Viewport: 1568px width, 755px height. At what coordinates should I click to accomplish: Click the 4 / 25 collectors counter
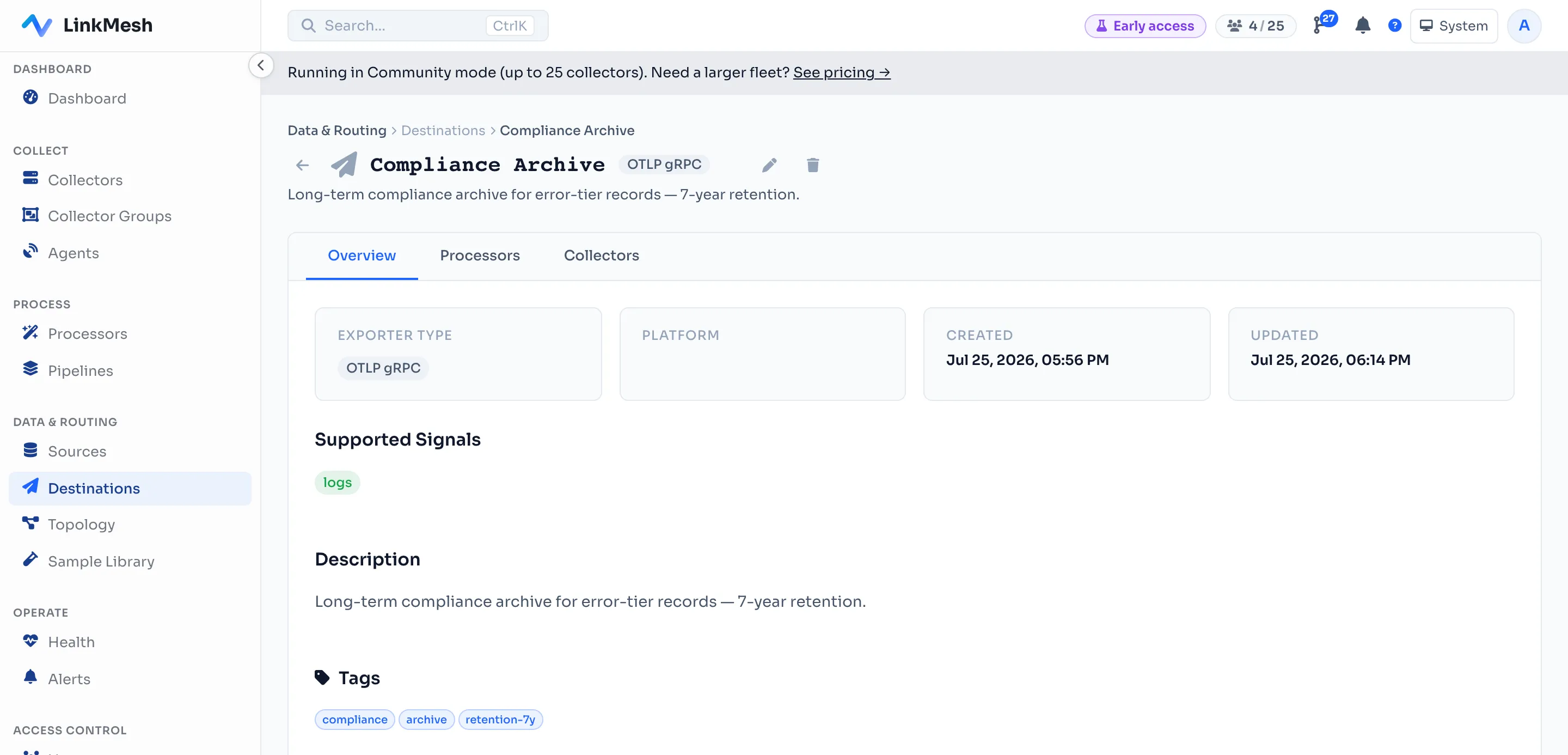(x=1255, y=26)
